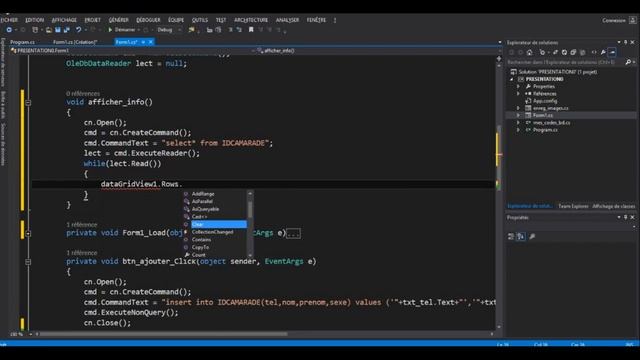This screenshot has height=360, width=640.
Task: Click the Solution Explorer search field
Action: [565, 62]
